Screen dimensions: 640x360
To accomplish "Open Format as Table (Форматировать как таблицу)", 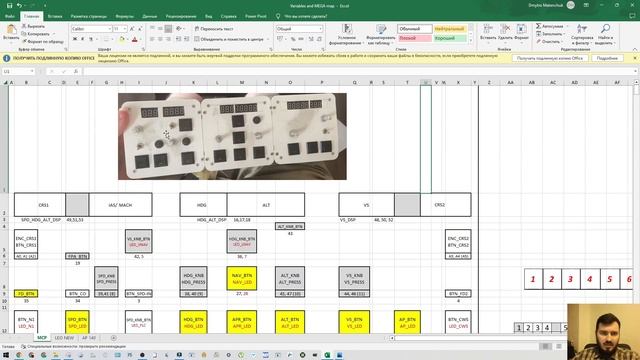I will click(x=381, y=34).
